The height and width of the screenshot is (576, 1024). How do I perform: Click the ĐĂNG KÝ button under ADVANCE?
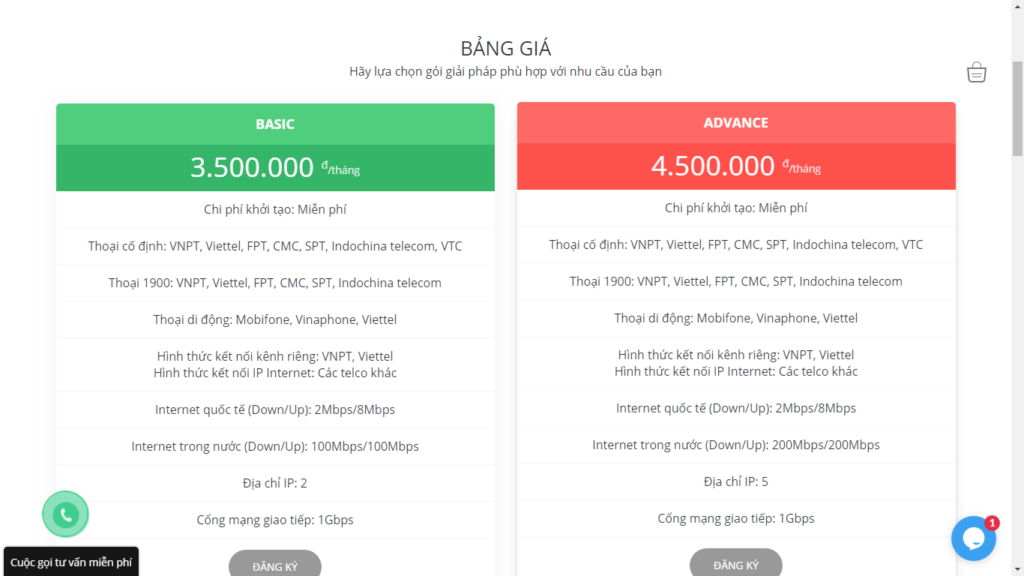[736, 564]
